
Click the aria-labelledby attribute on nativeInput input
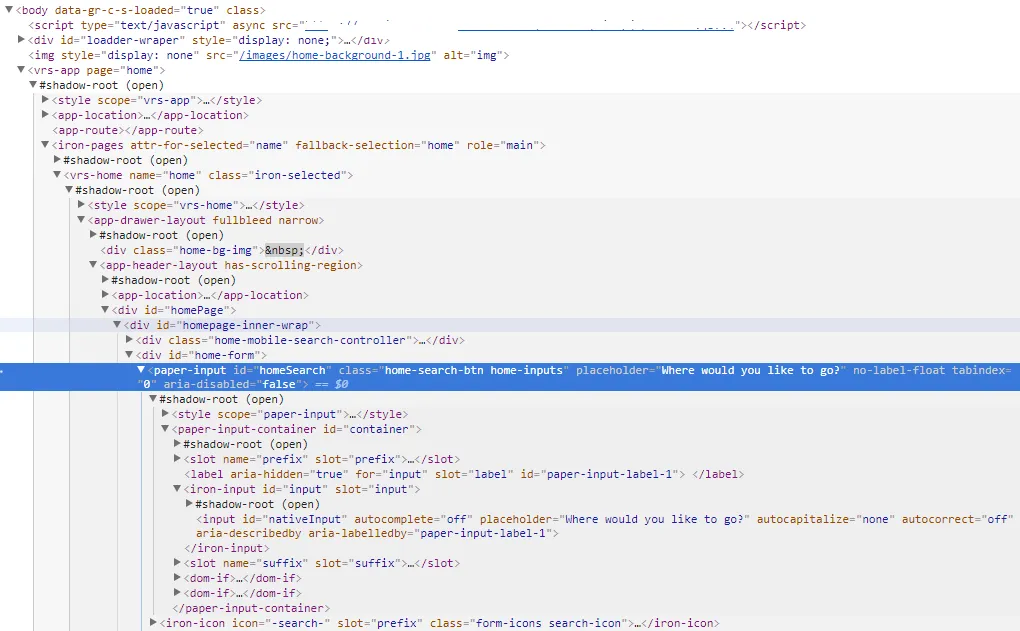(433, 533)
